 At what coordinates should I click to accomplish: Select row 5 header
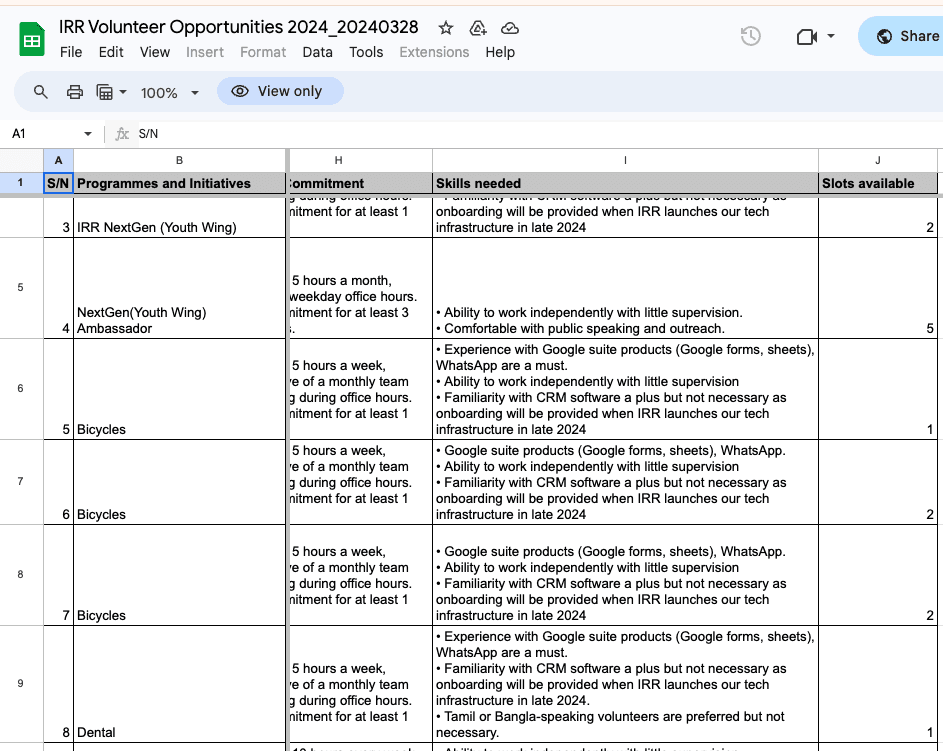[x=21, y=287]
